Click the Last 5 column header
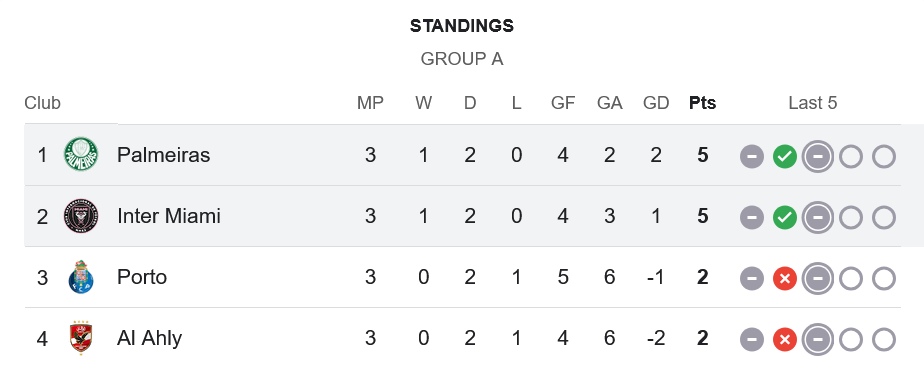924x385 pixels. point(813,103)
